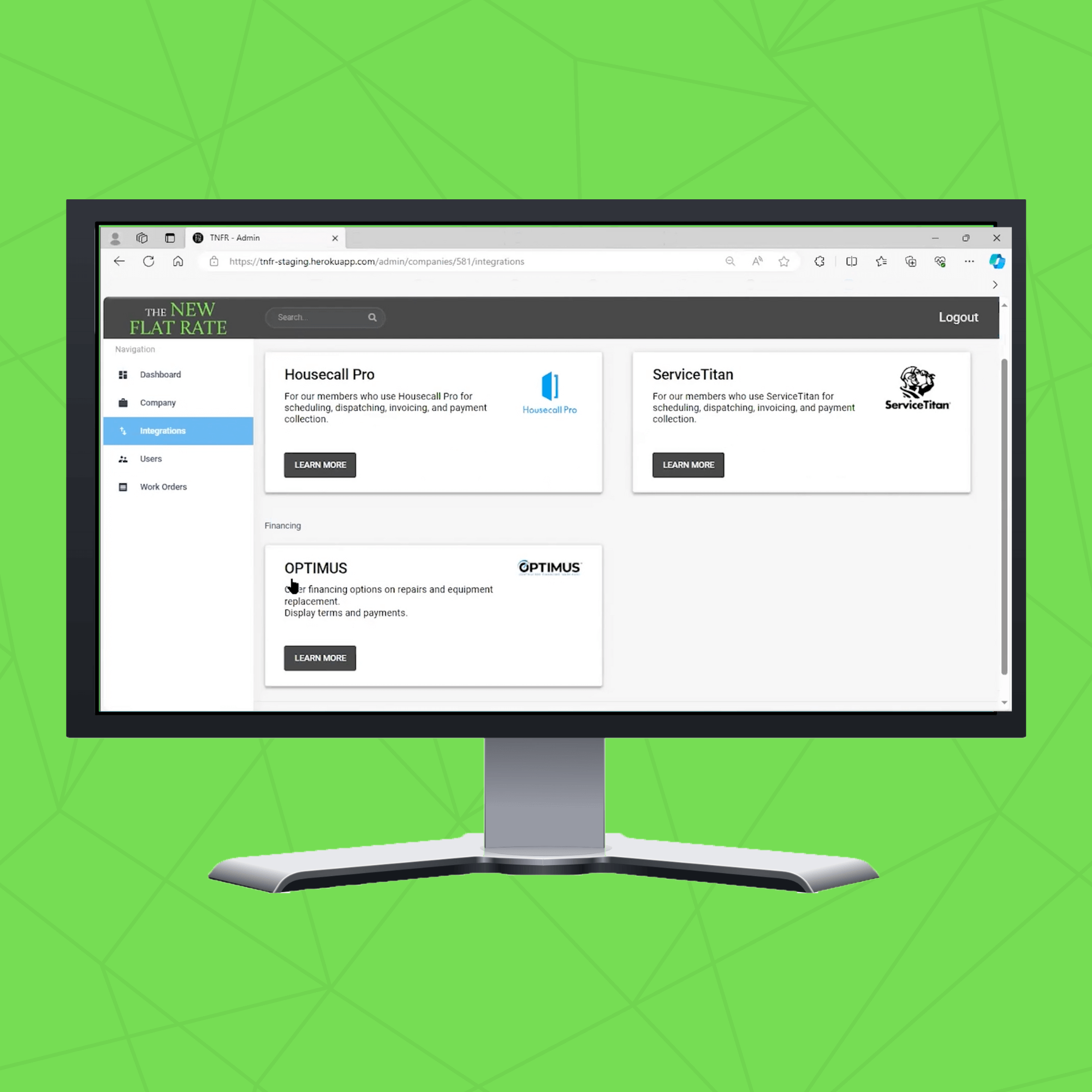Viewport: 1092px width, 1092px height.
Task: Click the Users navigation icon
Action: point(123,458)
